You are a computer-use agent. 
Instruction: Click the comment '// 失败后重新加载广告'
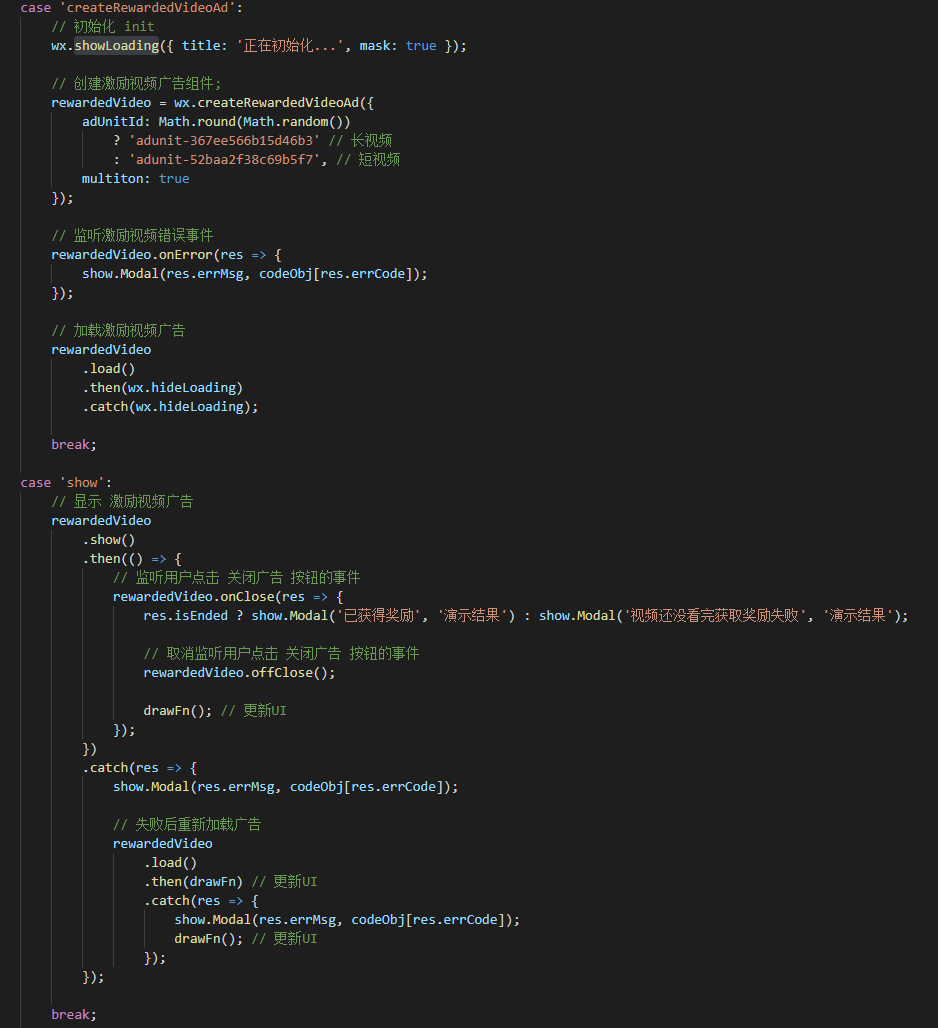click(x=187, y=825)
